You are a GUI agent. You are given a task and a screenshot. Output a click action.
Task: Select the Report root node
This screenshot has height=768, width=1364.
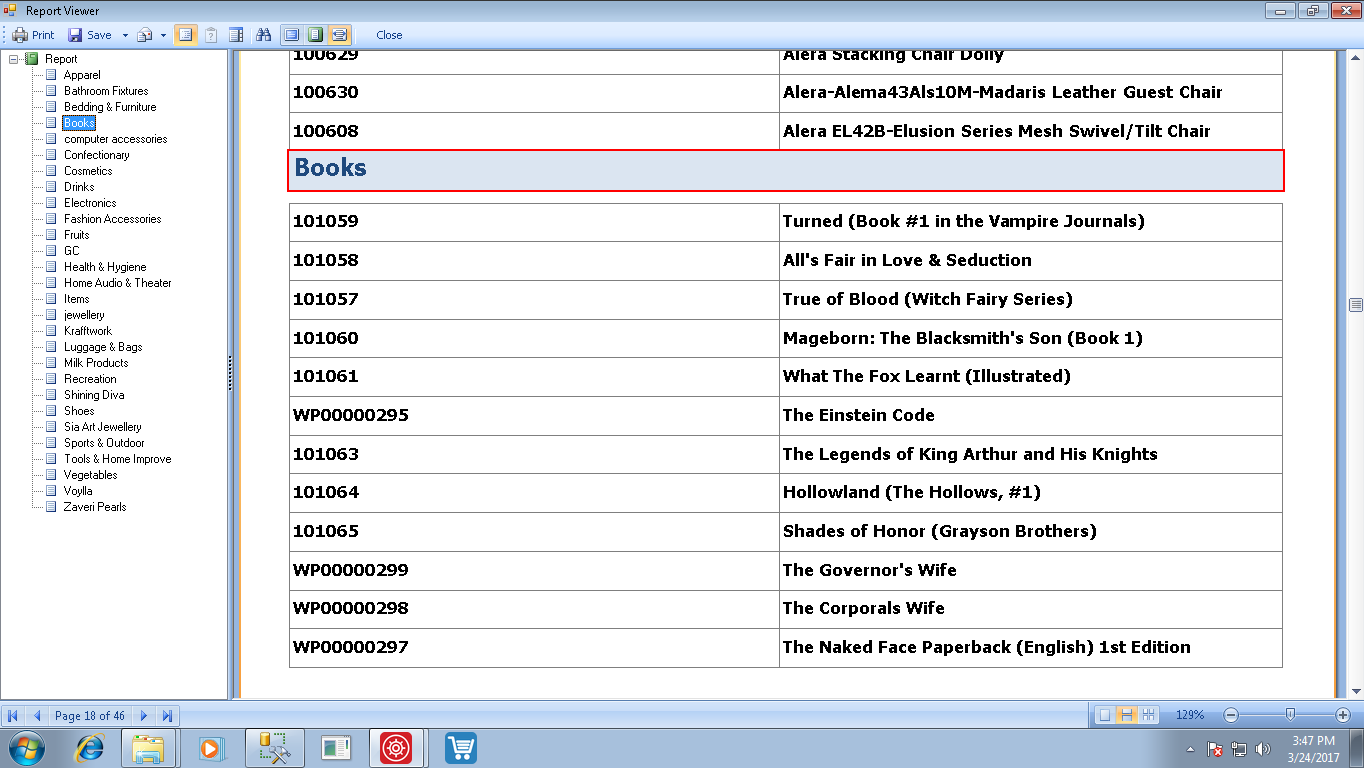click(61, 59)
